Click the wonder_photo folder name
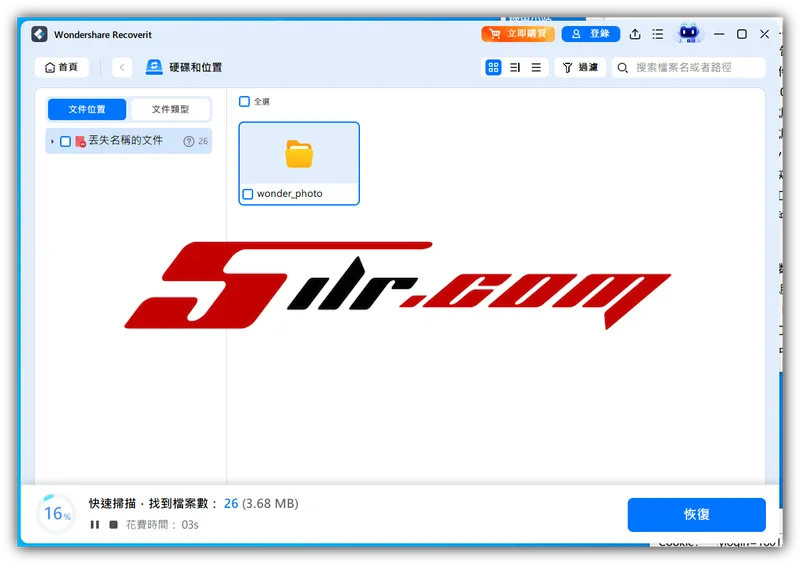 click(x=290, y=193)
